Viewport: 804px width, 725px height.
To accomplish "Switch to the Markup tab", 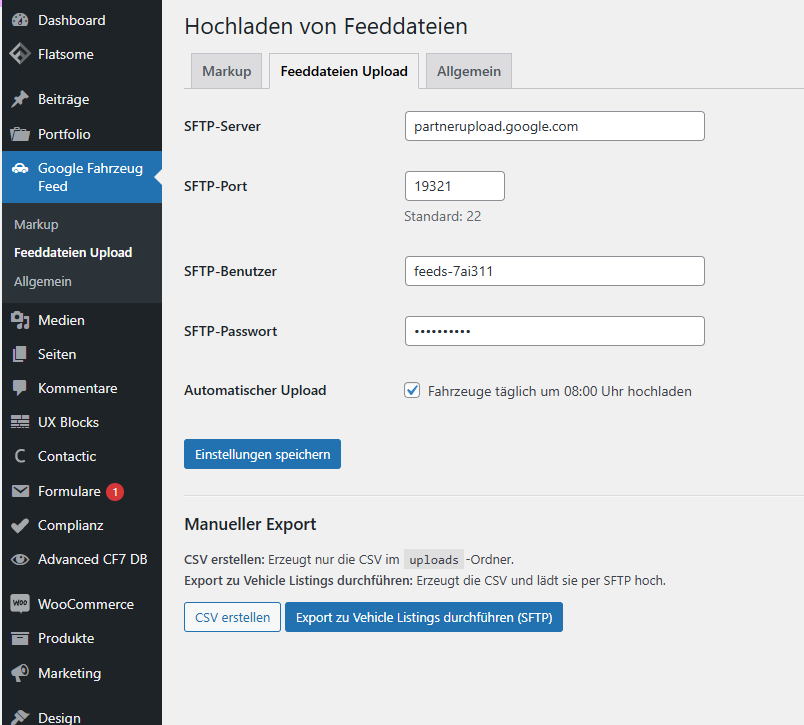I will pos(227,72).
